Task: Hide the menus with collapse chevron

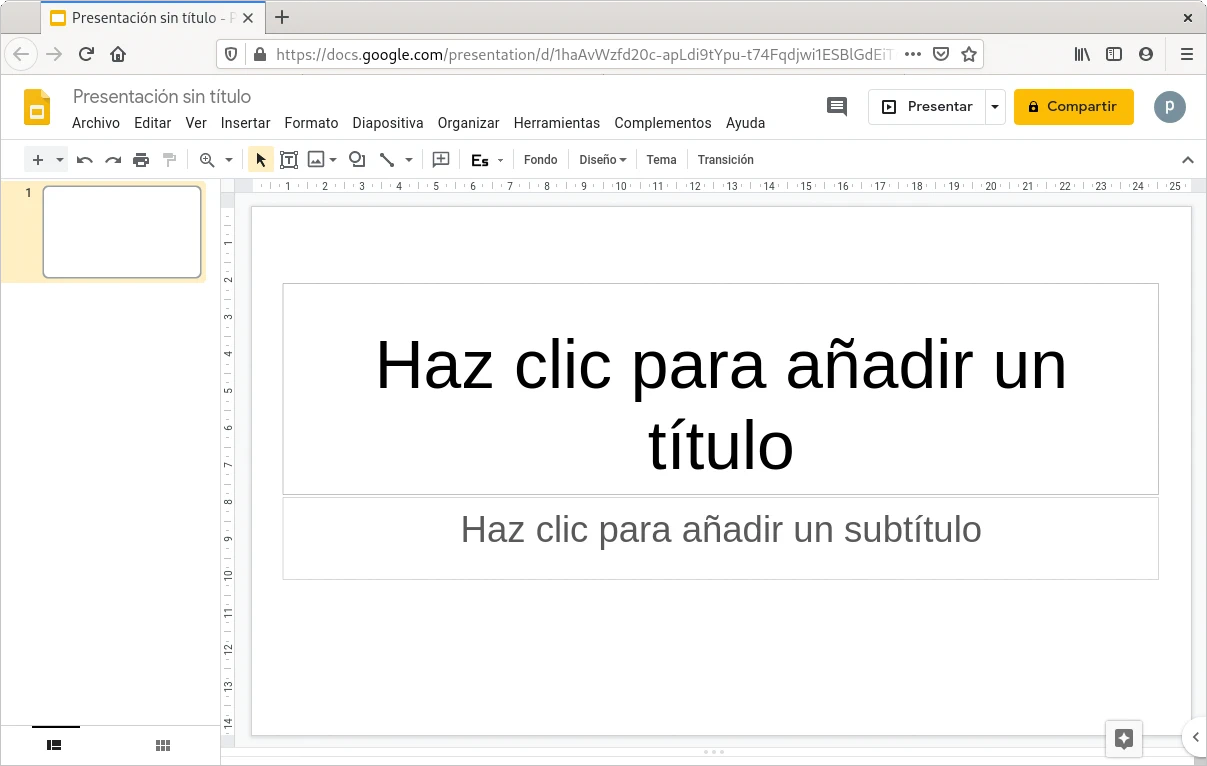Action: [1188, 160]
